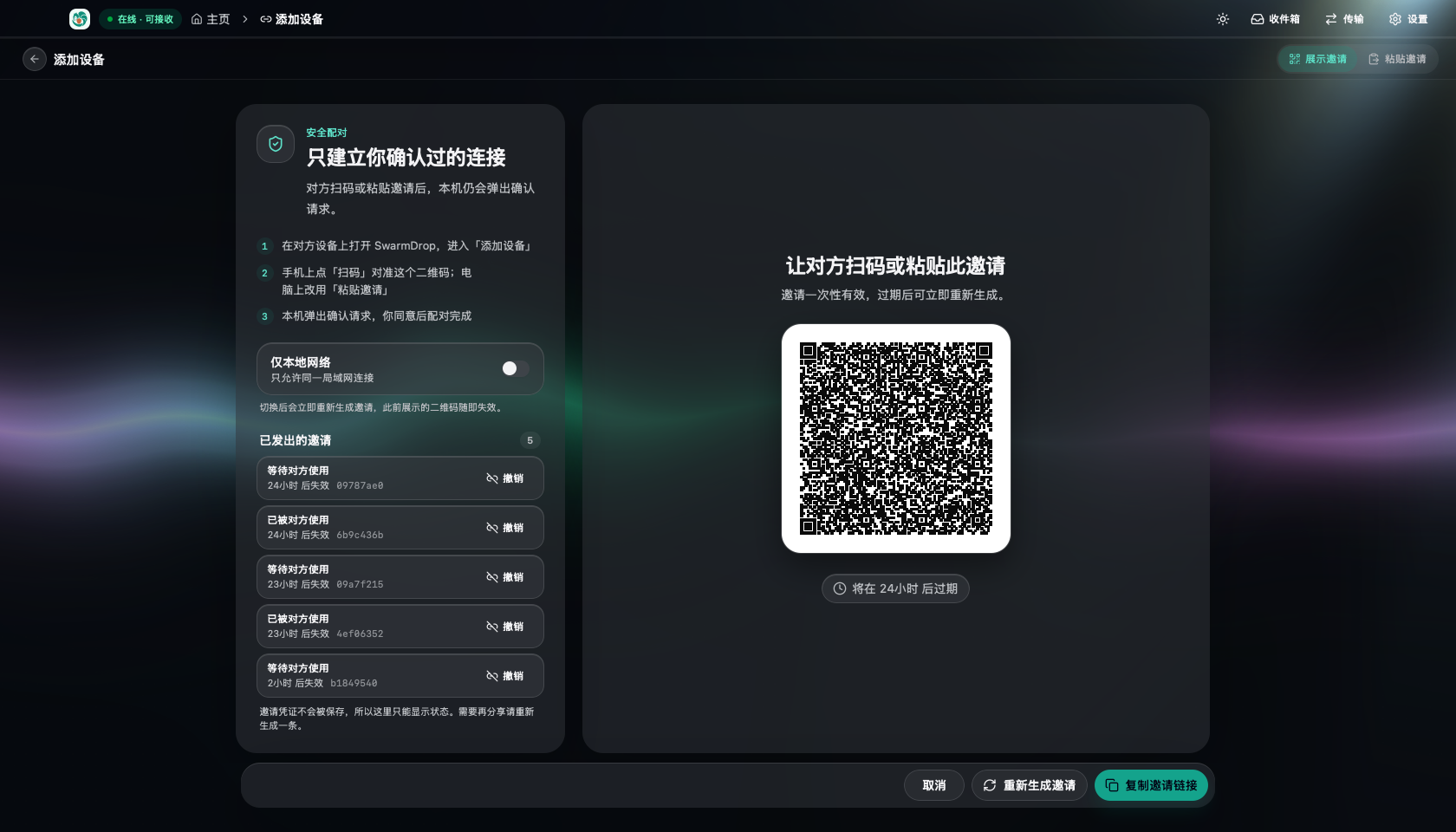Click the online status badge 在线·可接收
The width and height of the screenshot is (1456, 832).
pyautogui.click(x=140, y=19)
